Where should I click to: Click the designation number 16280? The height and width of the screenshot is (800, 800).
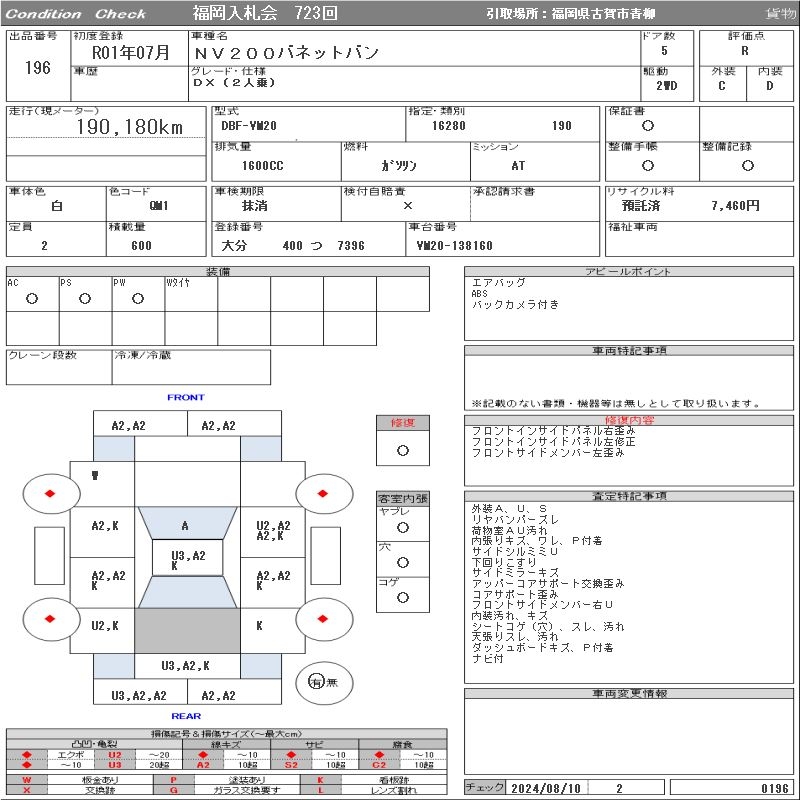pyautogui.click(x=448, y=126)
